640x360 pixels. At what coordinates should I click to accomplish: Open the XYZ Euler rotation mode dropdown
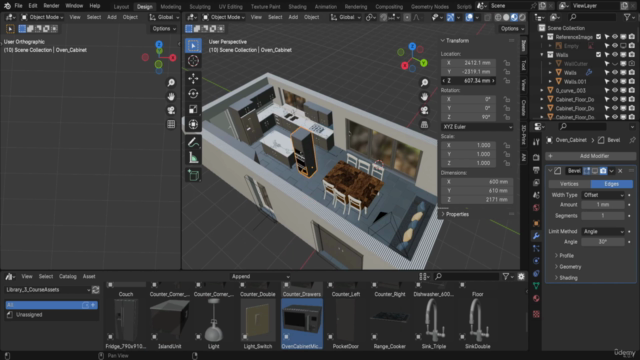click(477, 127)
